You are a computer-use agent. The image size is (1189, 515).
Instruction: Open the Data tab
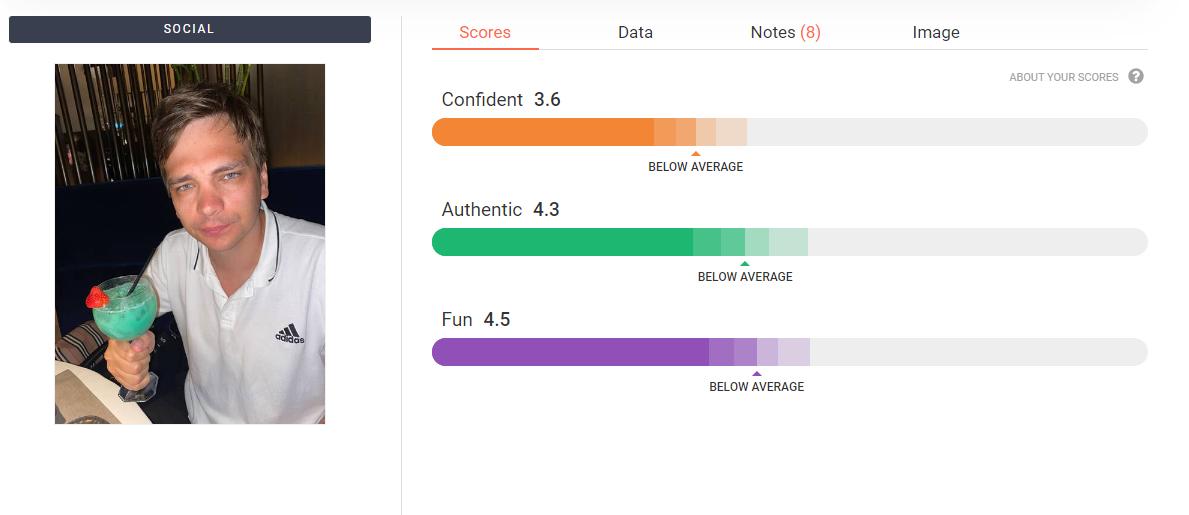635,33
